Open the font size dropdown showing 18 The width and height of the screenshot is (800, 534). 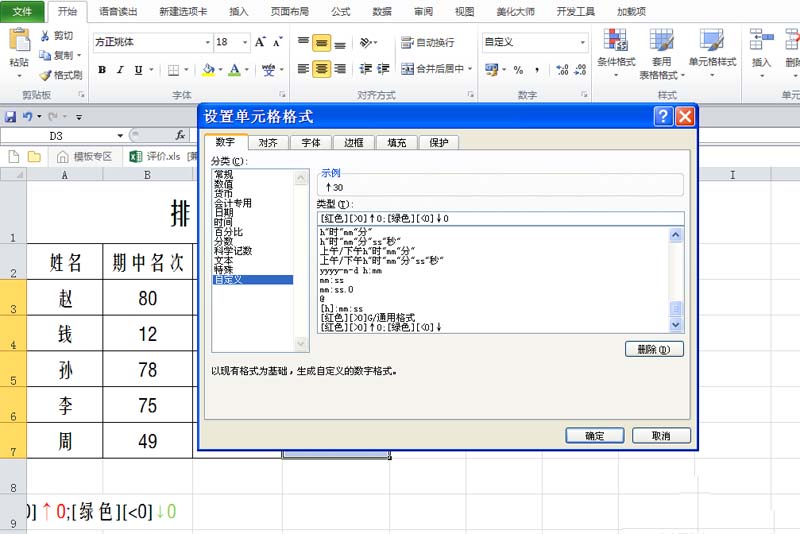tap(245, 42)
